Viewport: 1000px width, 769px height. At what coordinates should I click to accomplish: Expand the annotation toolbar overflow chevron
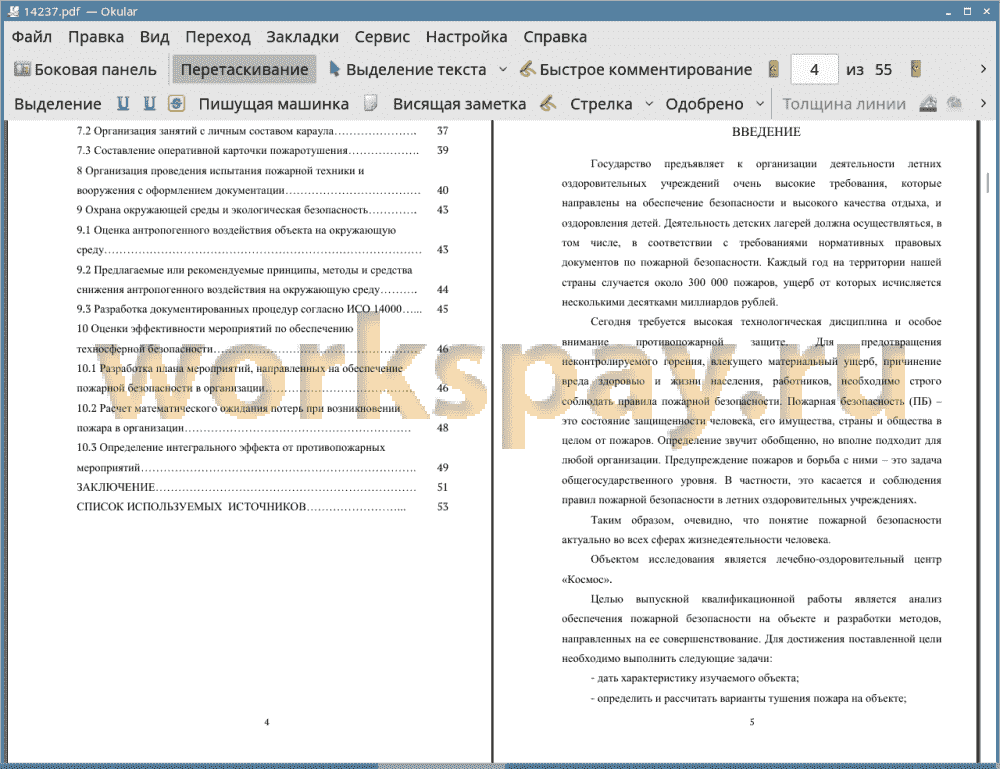[983, 103]
